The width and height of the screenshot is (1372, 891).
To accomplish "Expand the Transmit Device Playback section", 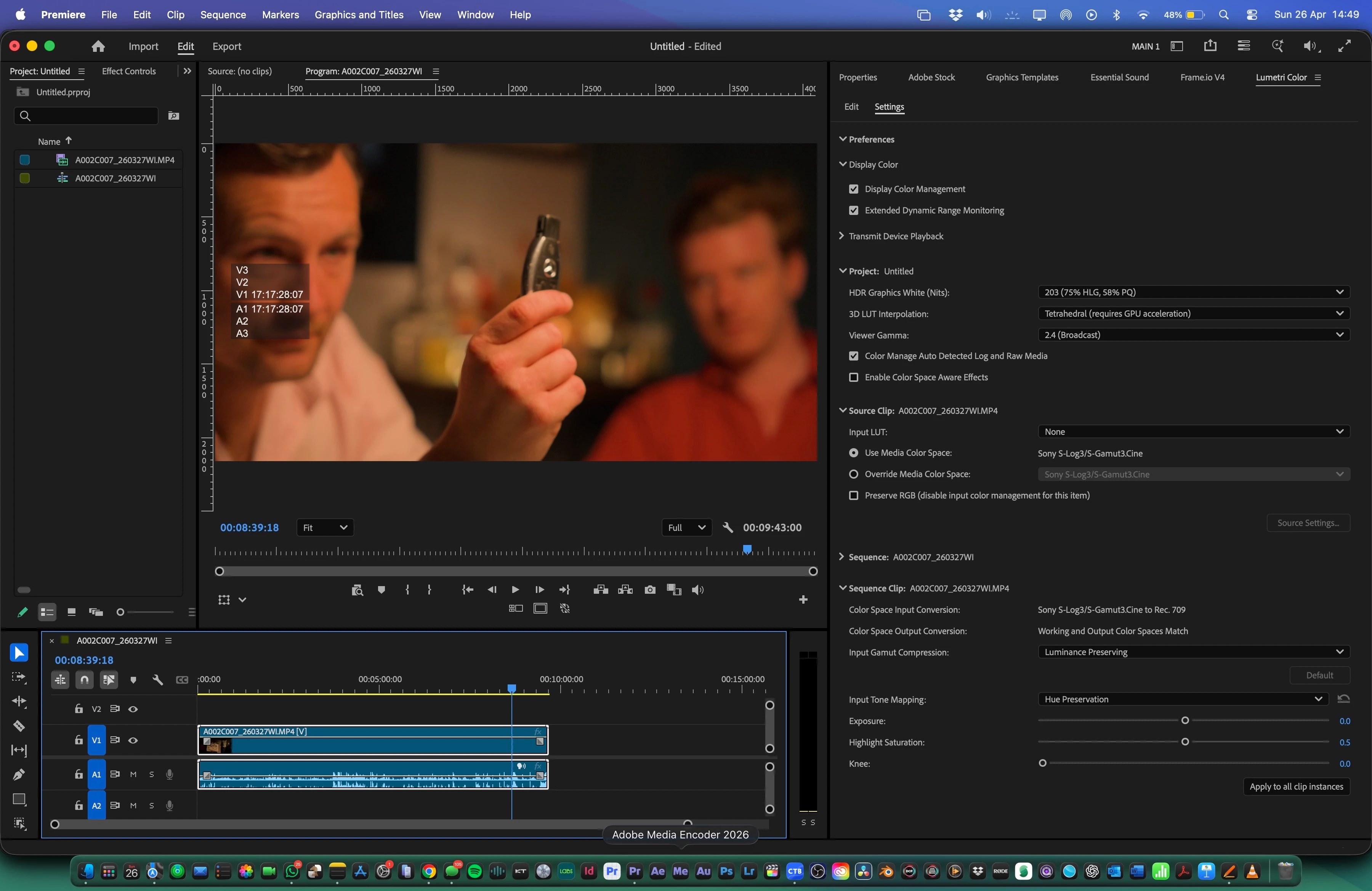I will (841, 236).
